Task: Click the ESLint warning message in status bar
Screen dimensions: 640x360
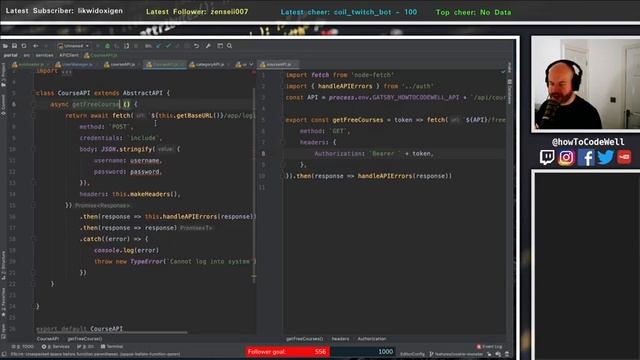Action: pyautogui.click(x=95, y=354)
